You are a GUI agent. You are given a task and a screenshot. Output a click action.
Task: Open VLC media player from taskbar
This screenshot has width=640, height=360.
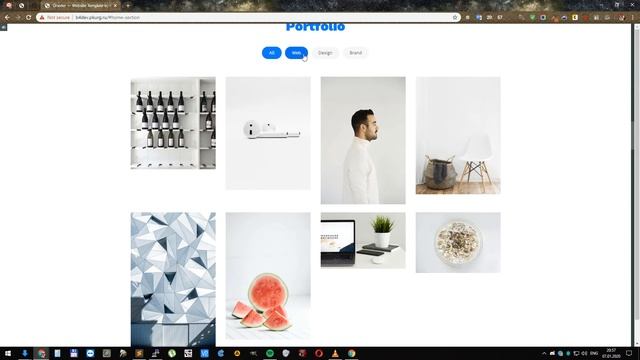tap(335, 353)
